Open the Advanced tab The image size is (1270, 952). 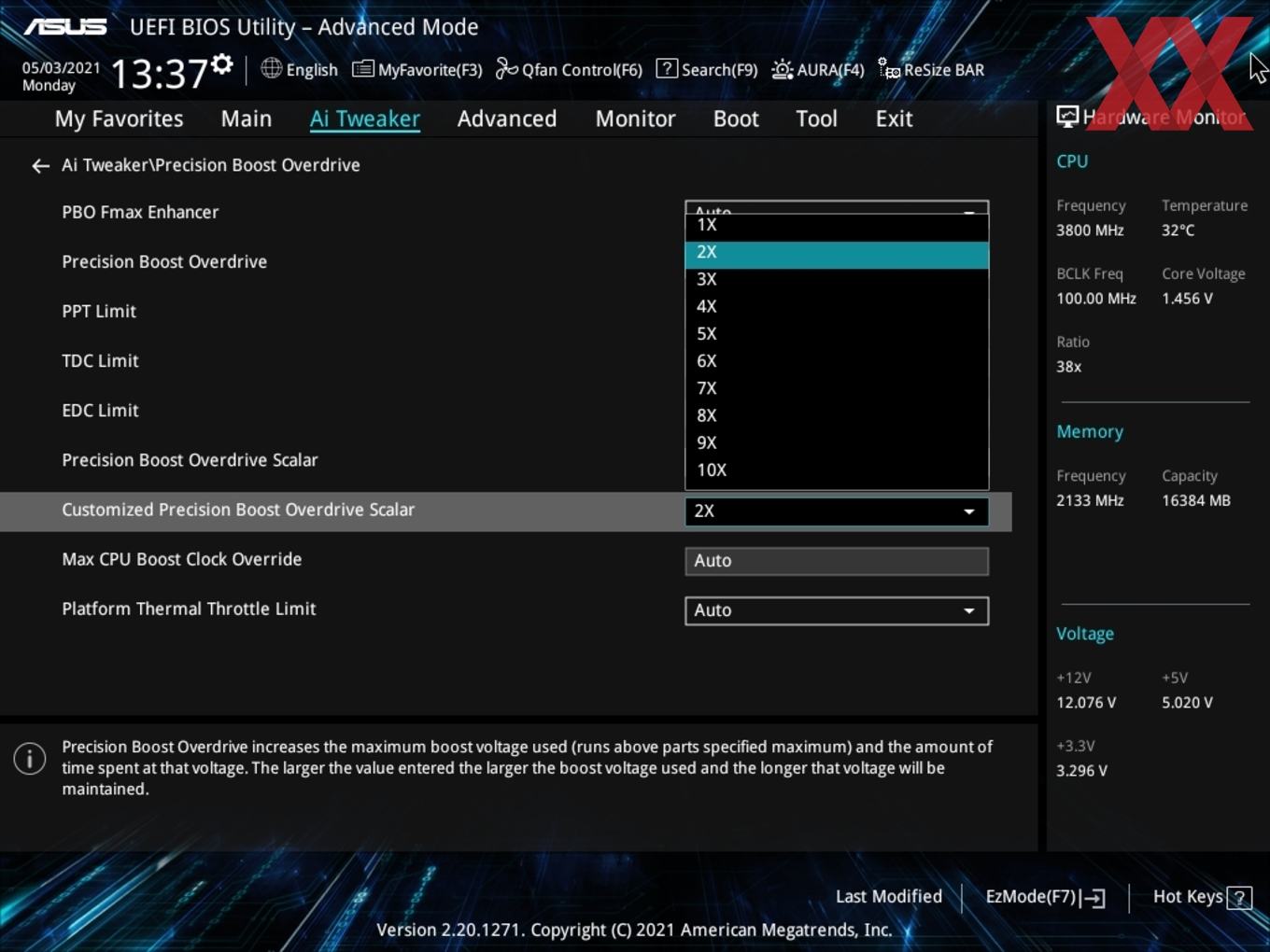tap(507, 119)
